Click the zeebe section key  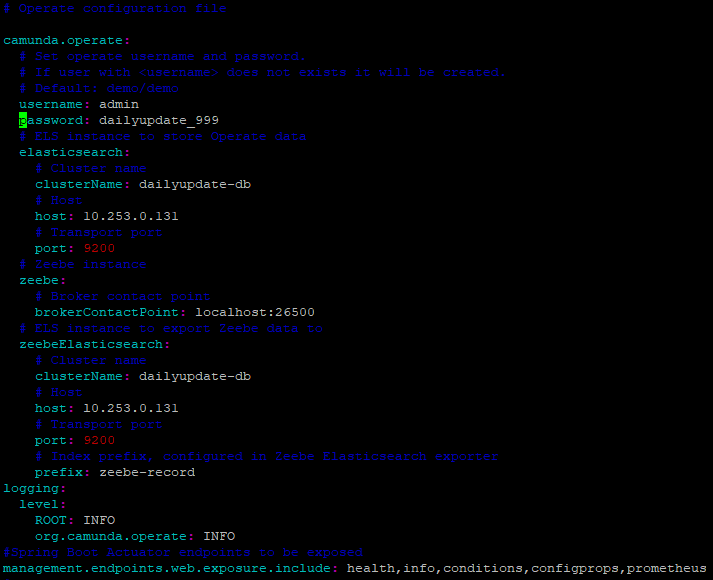[42, 280]
